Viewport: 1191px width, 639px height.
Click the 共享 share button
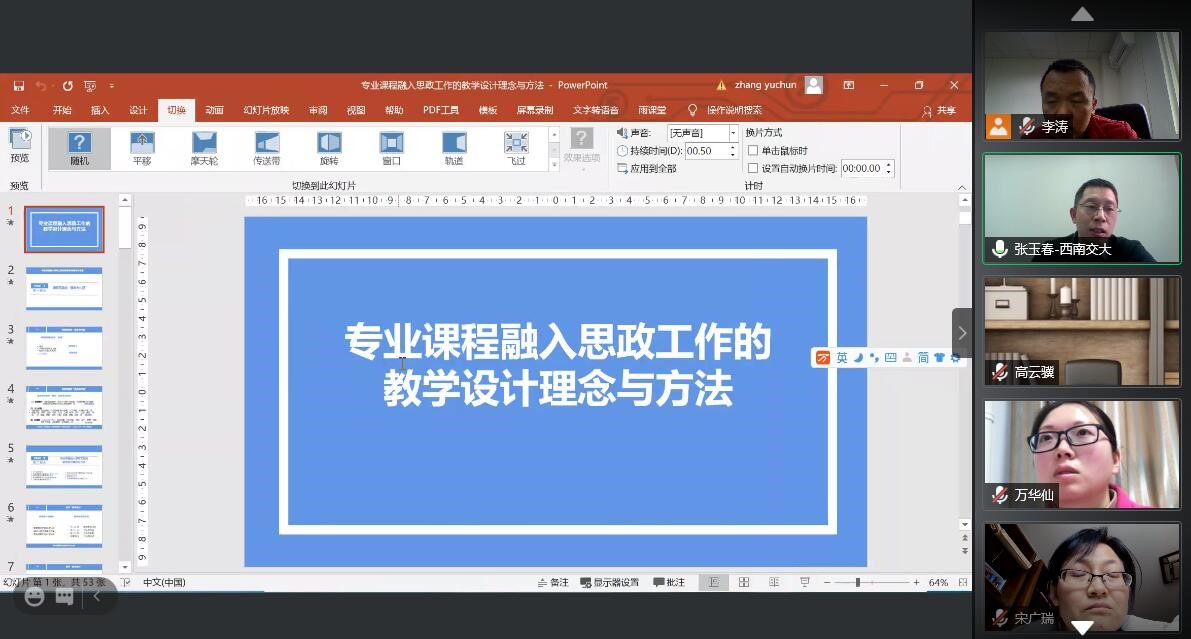pos(939,111)
